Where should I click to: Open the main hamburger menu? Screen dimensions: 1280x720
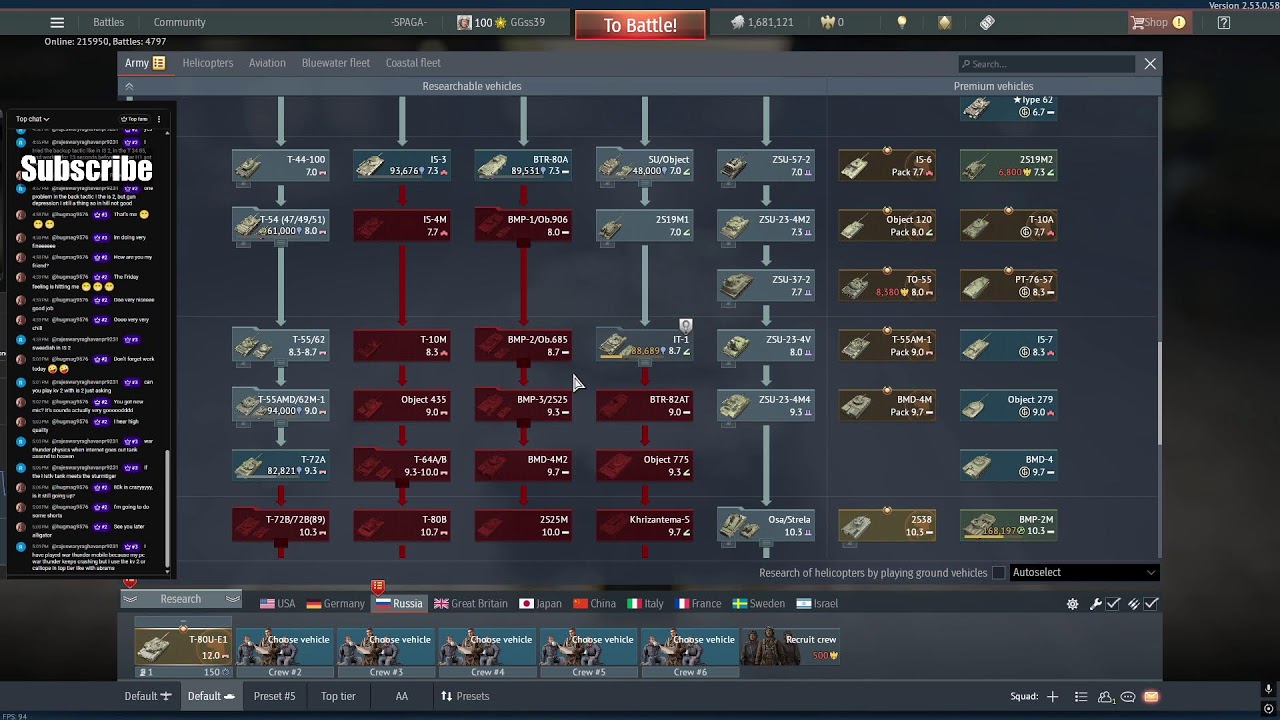pos(57,22)
